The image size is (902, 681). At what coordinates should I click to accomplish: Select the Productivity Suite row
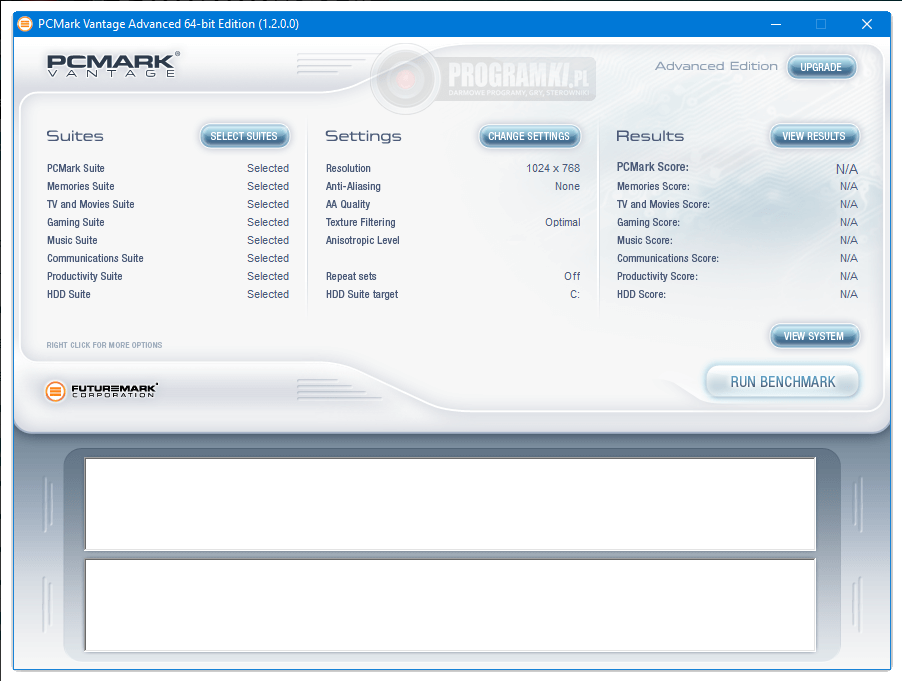pyautogui.click(x=168, y=276)
